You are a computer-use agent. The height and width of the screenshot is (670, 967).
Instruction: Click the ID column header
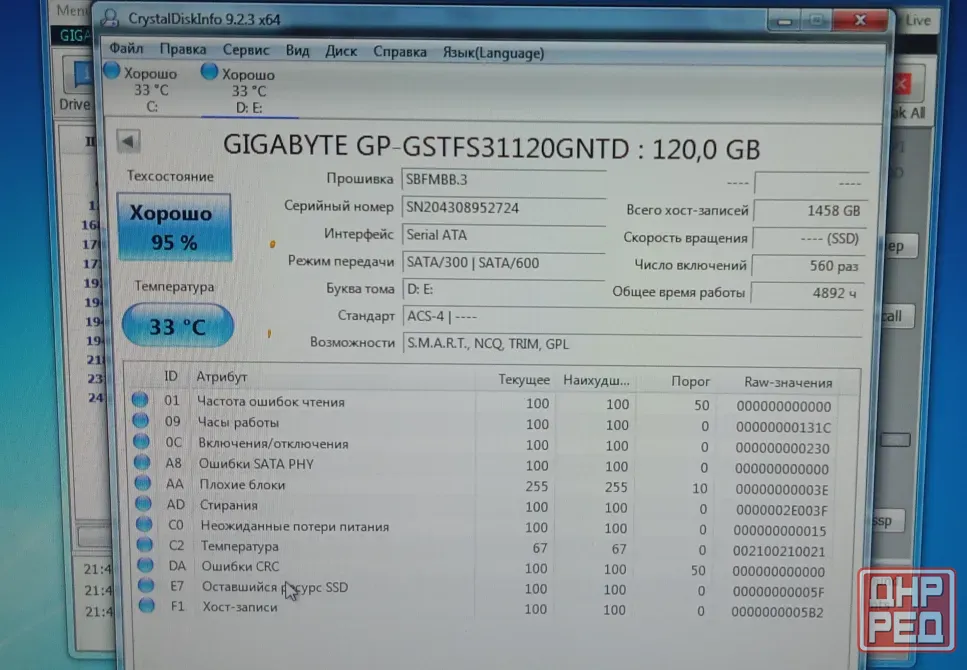click(x=171, y=376)
